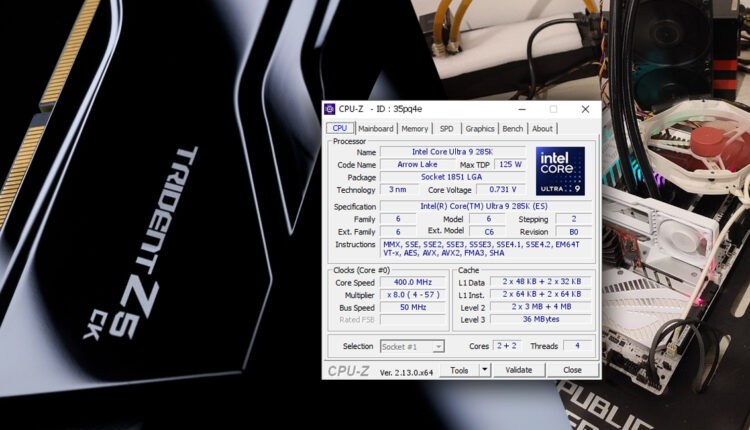The image size is (750, 430).
Task: Open the Bench tab
Action: (x=513, y=128)
